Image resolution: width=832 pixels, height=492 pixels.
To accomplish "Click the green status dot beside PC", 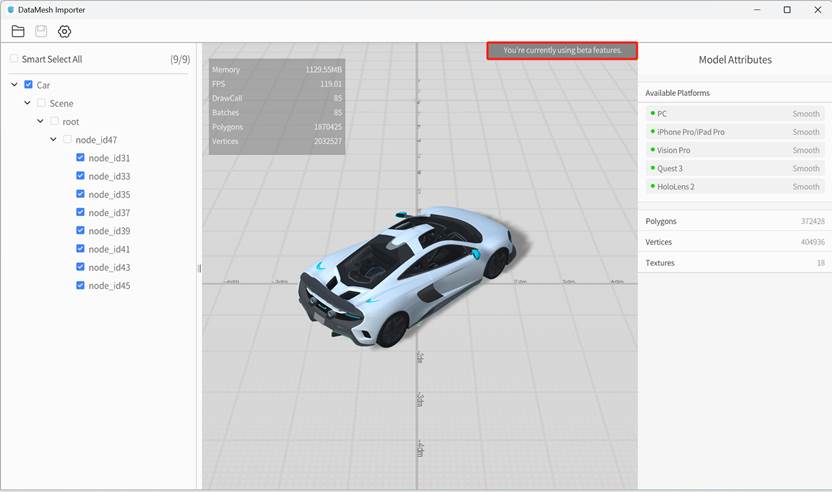I will click(652, 114).
